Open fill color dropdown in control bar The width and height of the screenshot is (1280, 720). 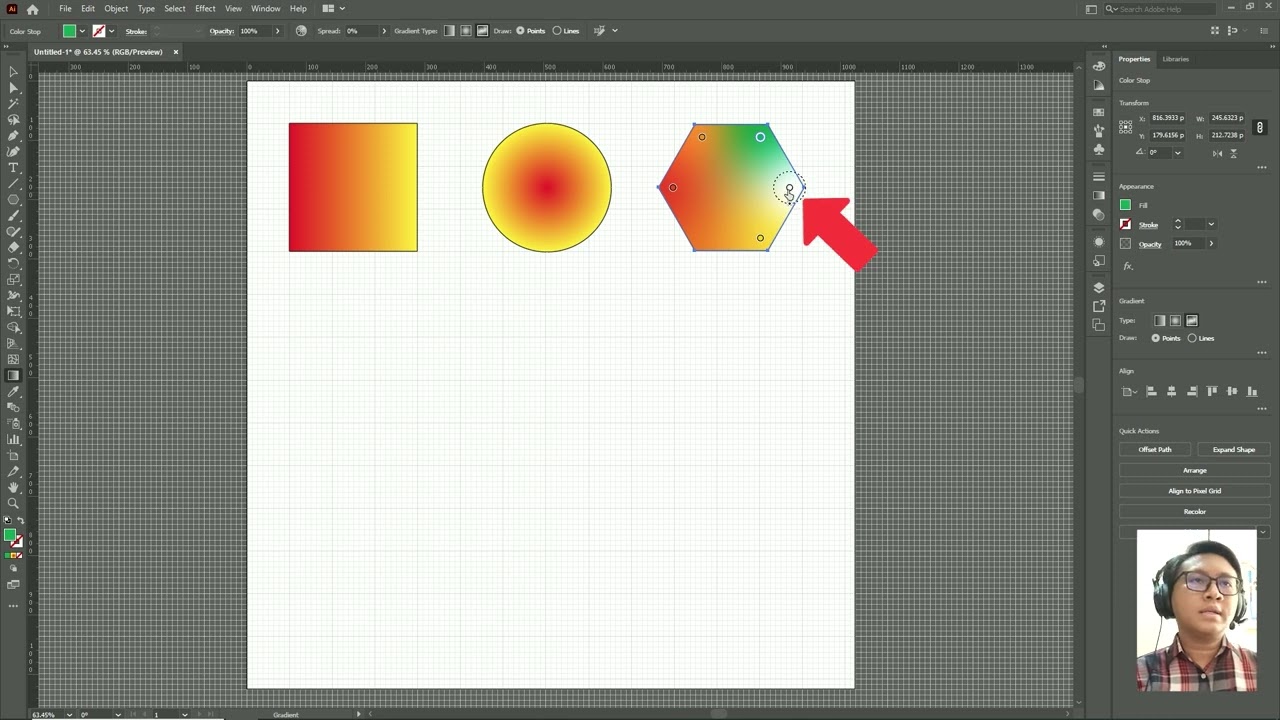click(82, 31)
